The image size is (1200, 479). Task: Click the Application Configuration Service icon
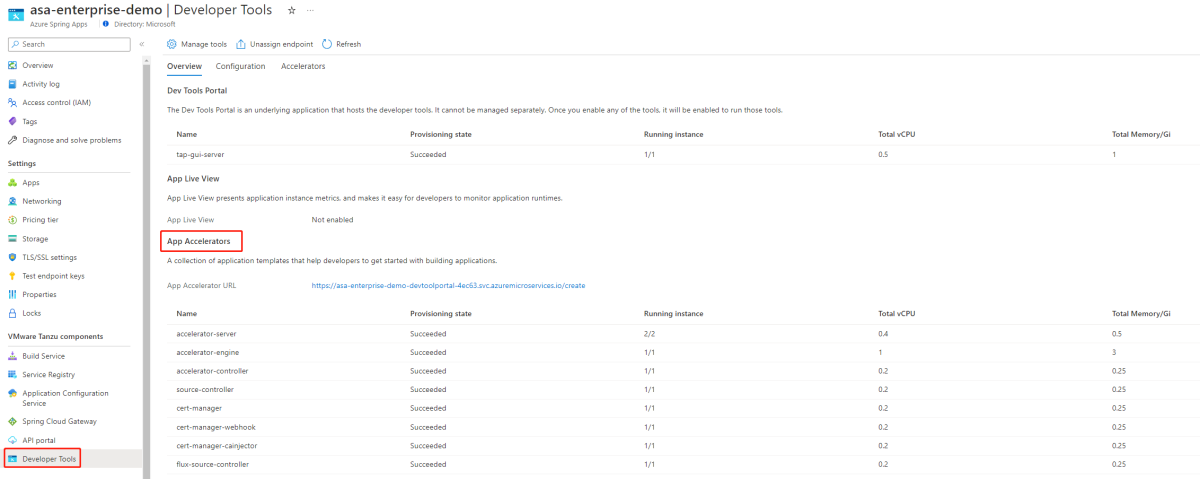pos(12,393)
